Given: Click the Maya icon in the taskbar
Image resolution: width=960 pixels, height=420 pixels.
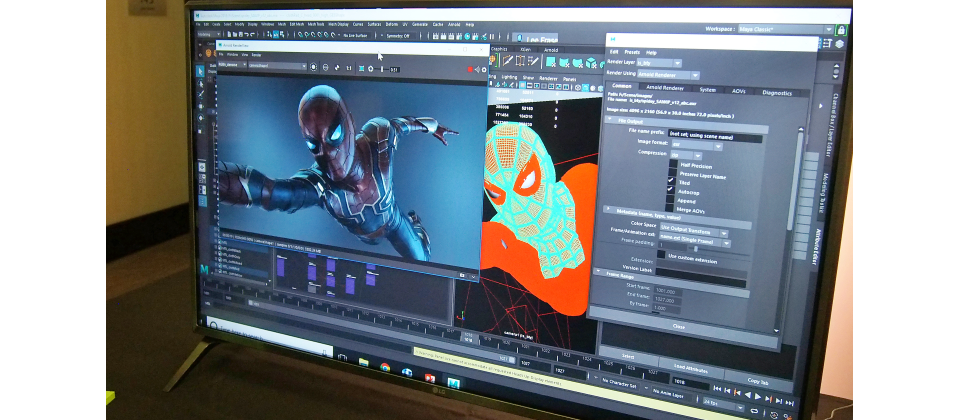Looking at the screenshot, I should click(x=454, y=384).
